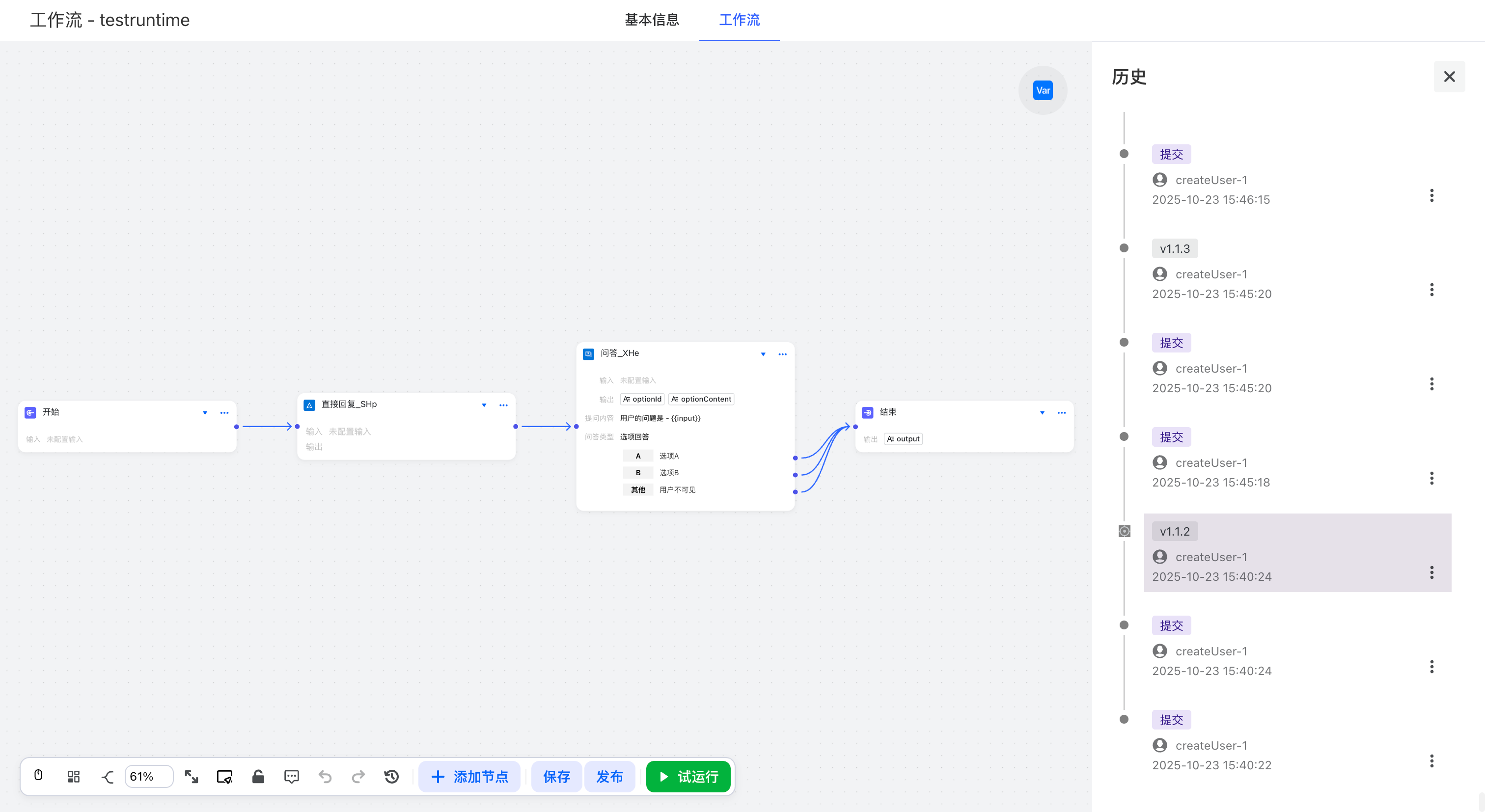Toggle the canvas lock icon
The image size is (1485, 812).
pos(258,776)
